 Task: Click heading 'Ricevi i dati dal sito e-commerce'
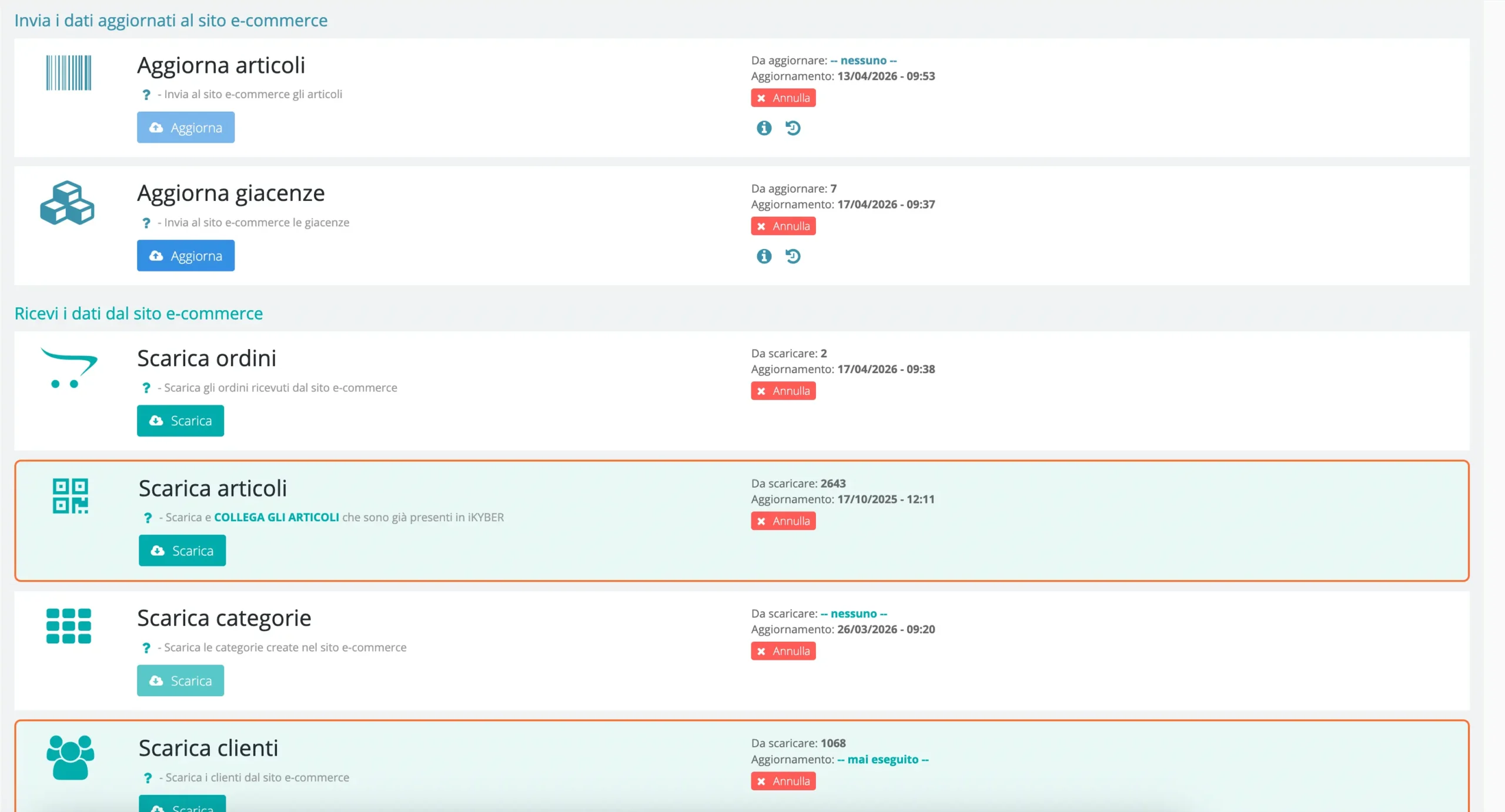point(138,313)
